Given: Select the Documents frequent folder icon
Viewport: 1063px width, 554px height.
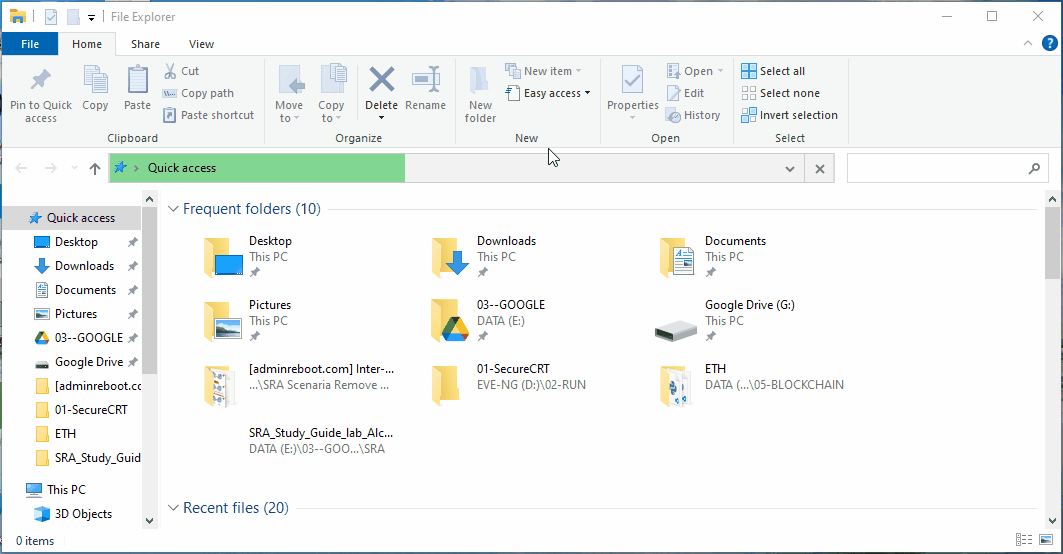Looking at the screenshot, I should pos(678,257).
